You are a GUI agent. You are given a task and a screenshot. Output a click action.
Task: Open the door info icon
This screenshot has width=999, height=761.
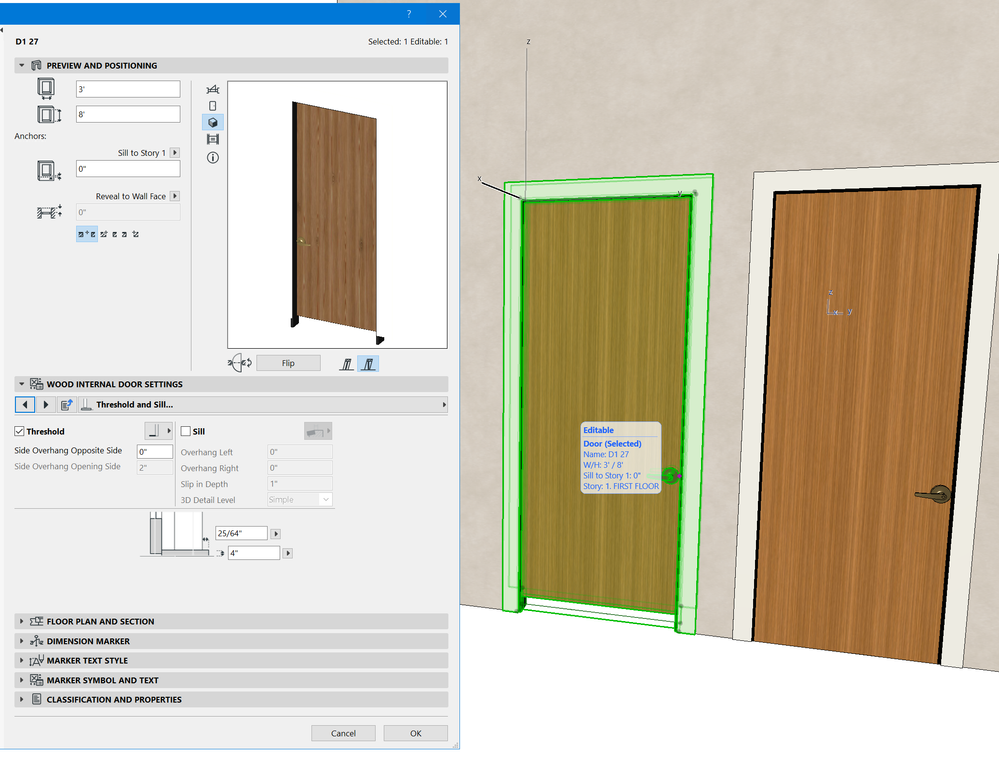[x=213, y=157]
